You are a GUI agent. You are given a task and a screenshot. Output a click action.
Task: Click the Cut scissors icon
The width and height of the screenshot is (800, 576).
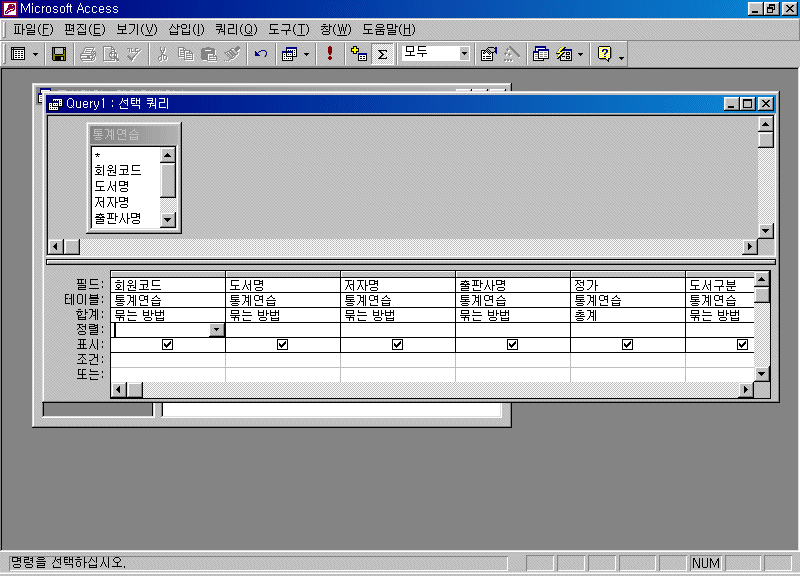click(163, 54)
